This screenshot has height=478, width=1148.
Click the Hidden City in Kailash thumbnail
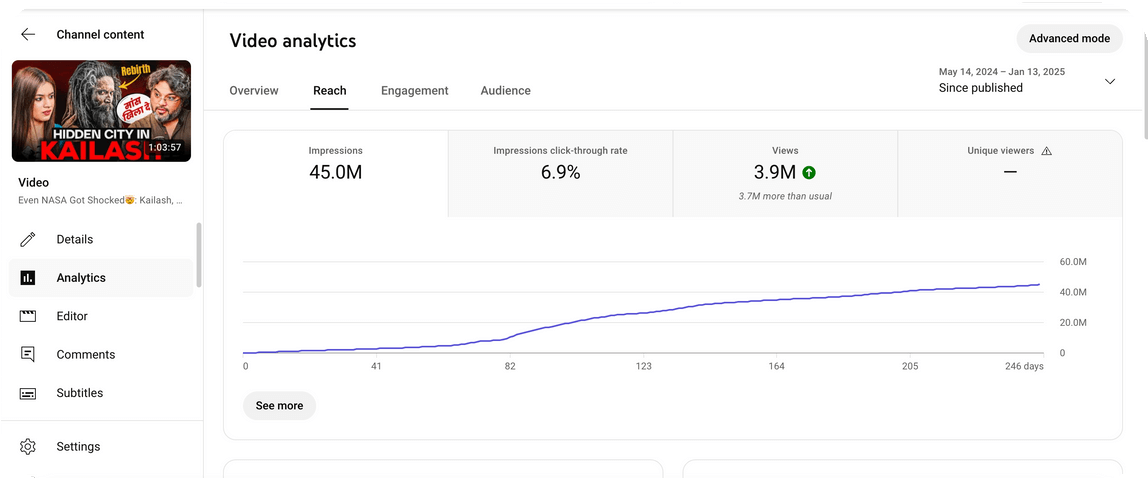[x=101, y=111]
